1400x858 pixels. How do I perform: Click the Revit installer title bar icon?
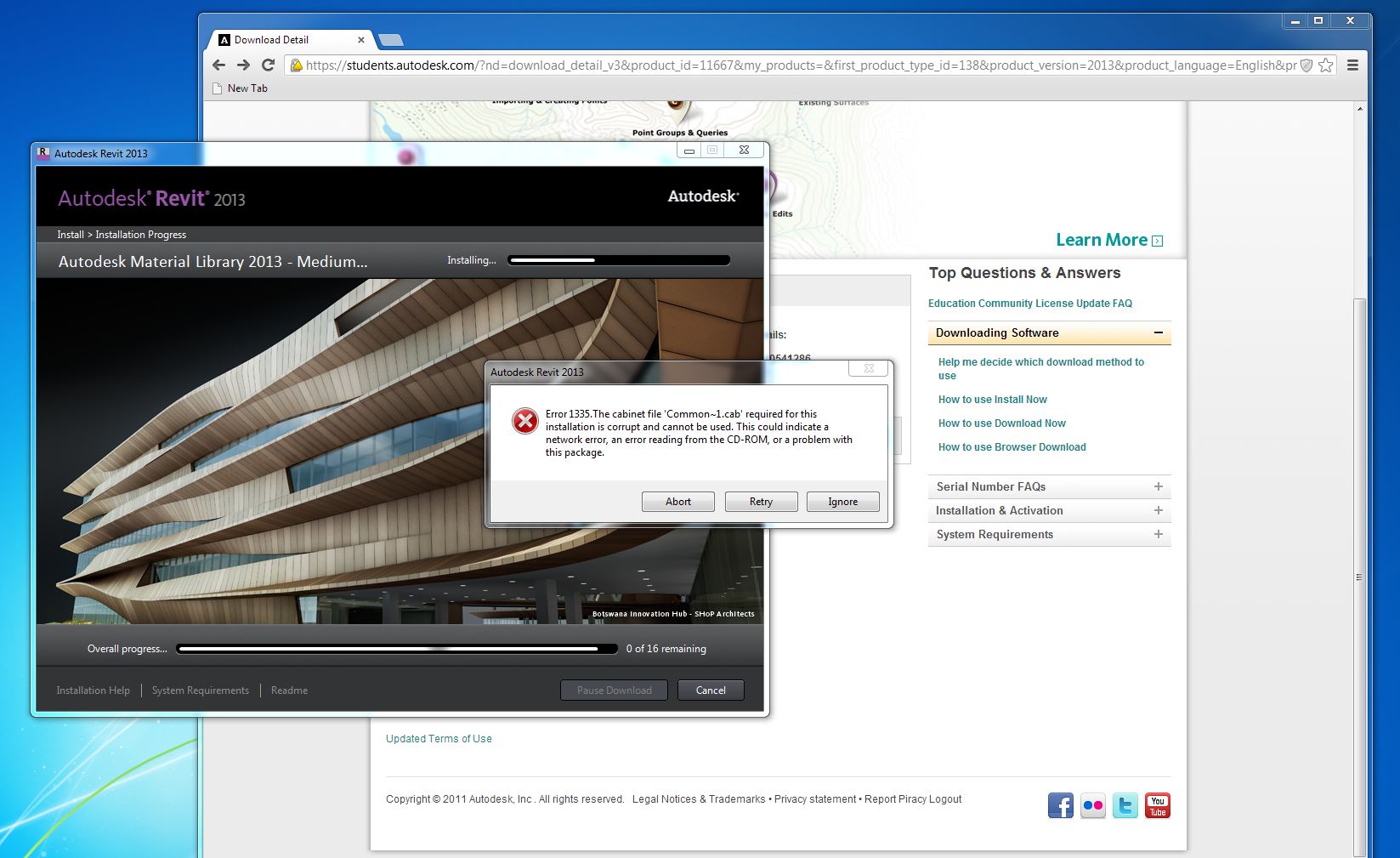43,153
